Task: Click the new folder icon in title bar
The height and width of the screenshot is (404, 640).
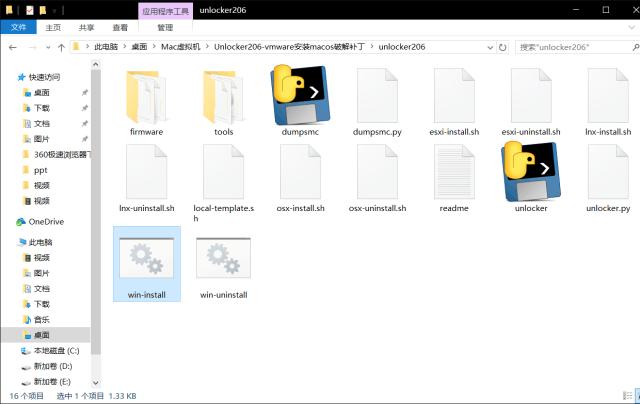Action: pyautogui.click(x=42, y=10)
